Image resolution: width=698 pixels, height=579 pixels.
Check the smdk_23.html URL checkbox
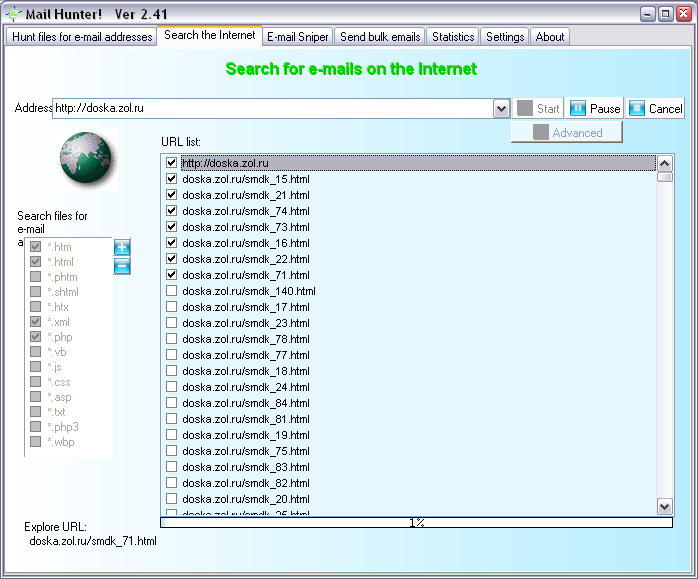point(171,323)
